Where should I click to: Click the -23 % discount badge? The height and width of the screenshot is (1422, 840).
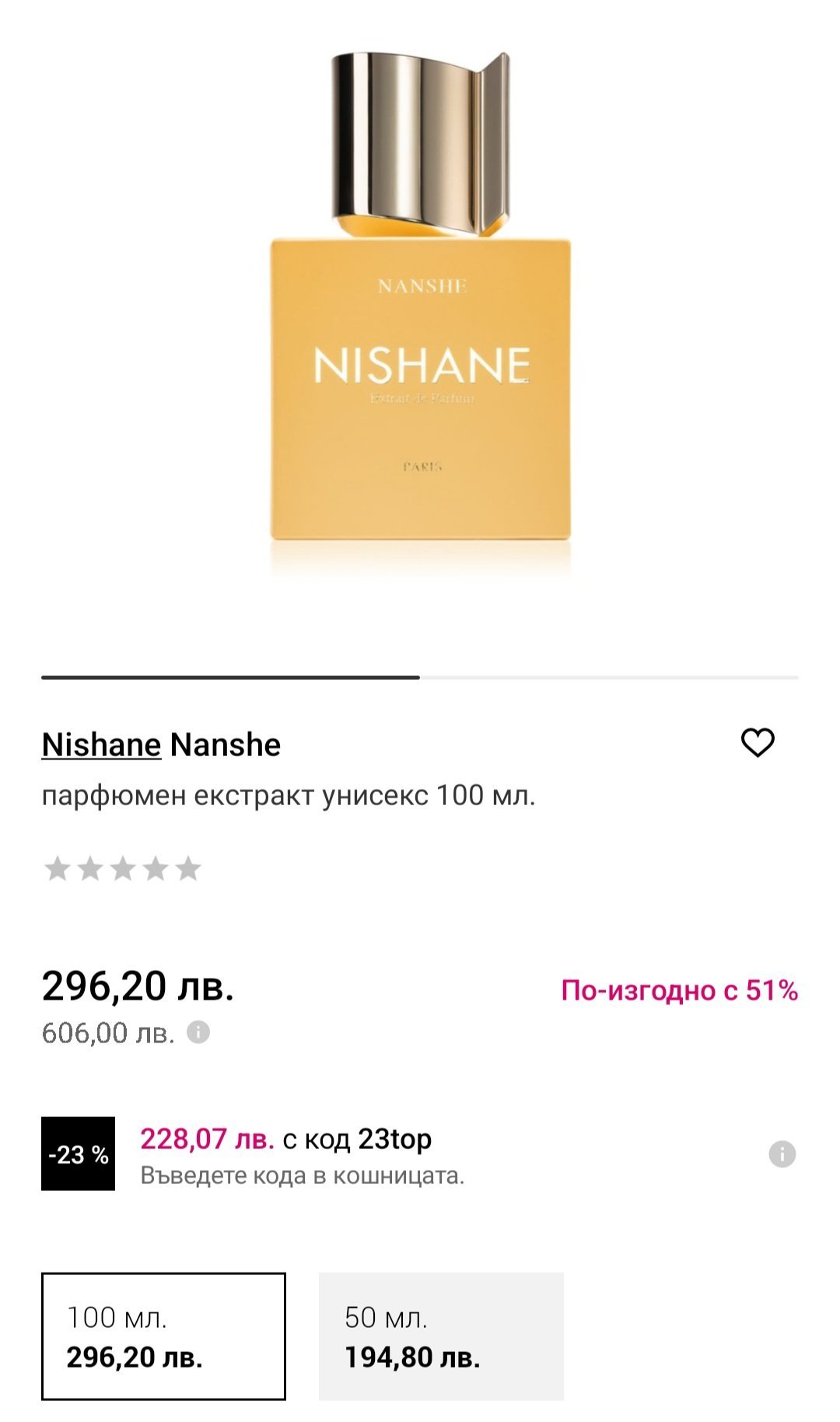click(x=78, y=1154)
